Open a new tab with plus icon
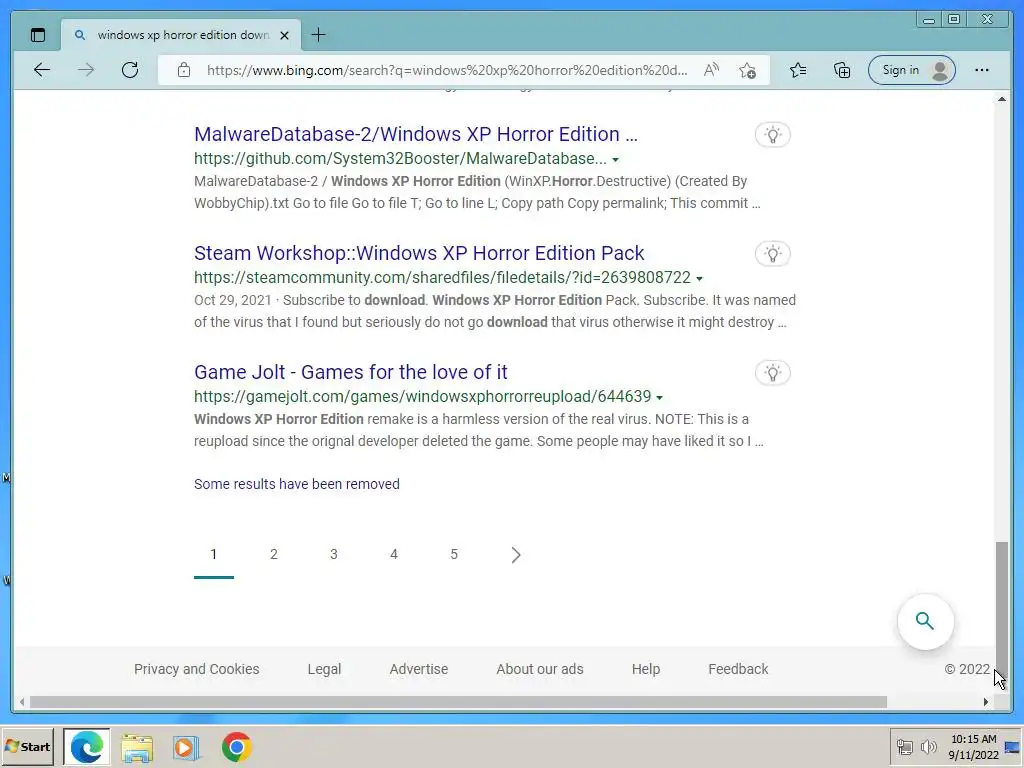This screenshot has height=768, width=1024. [x=318, y=35]
